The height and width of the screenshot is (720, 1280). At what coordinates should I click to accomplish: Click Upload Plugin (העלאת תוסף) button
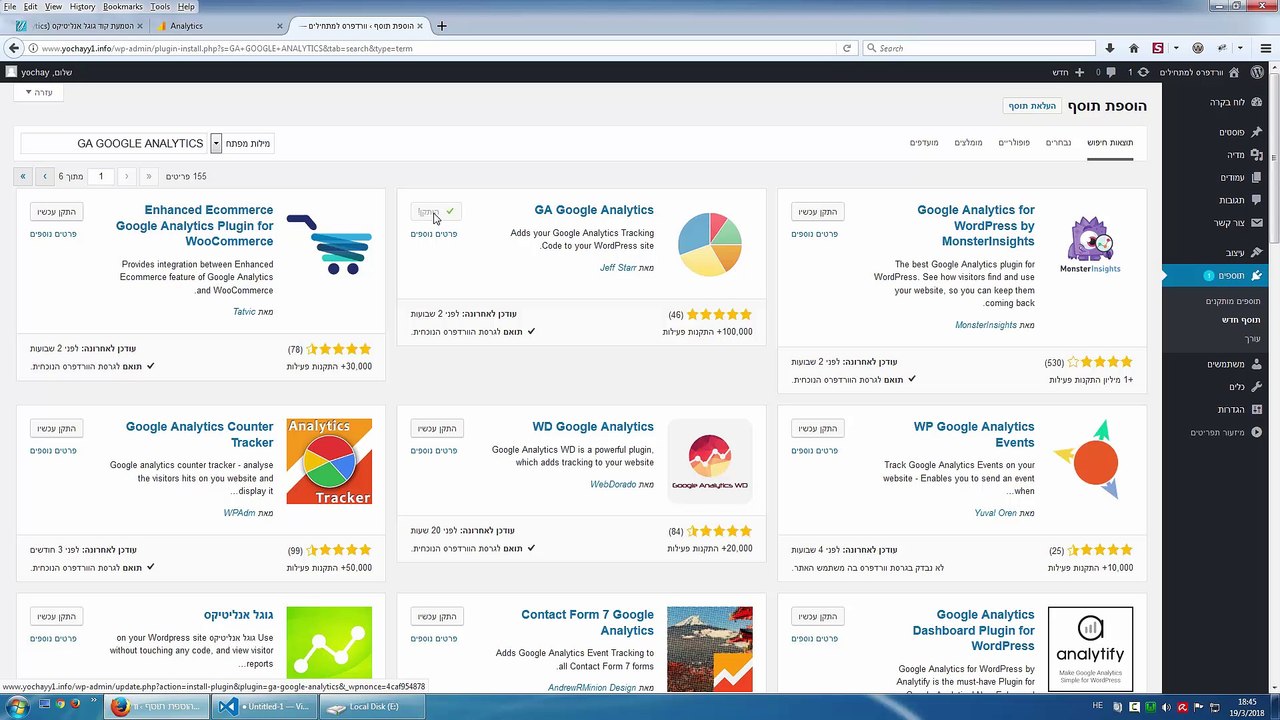[x=1032, y=106]
